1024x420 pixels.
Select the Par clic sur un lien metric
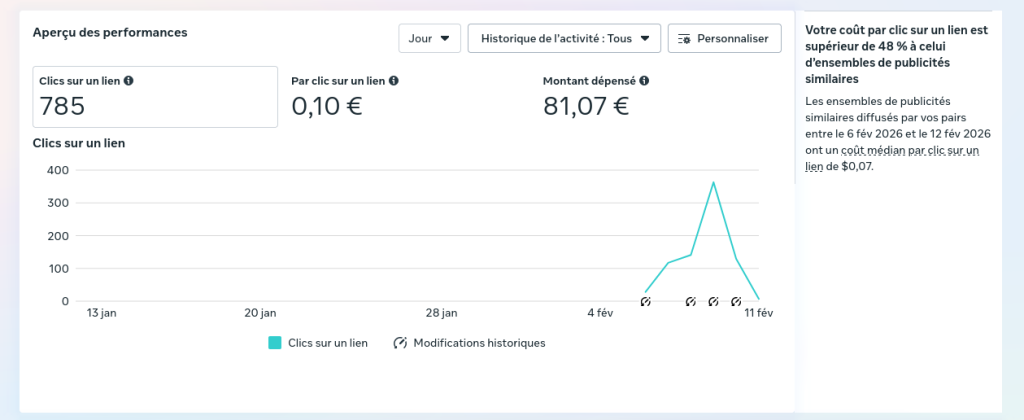click(345, 97)
